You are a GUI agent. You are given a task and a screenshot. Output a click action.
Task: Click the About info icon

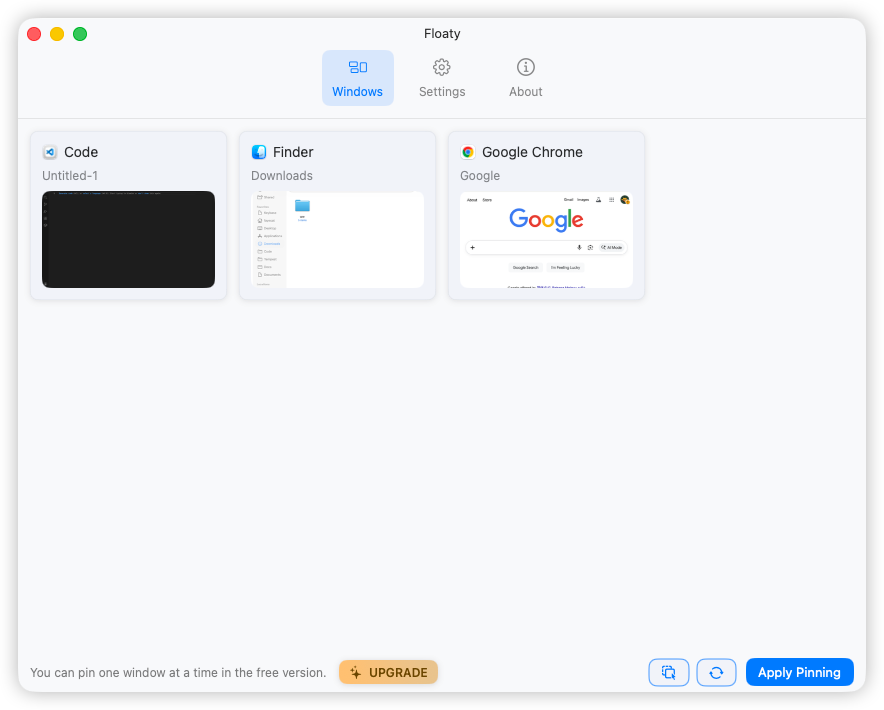[x=525, y=68]
